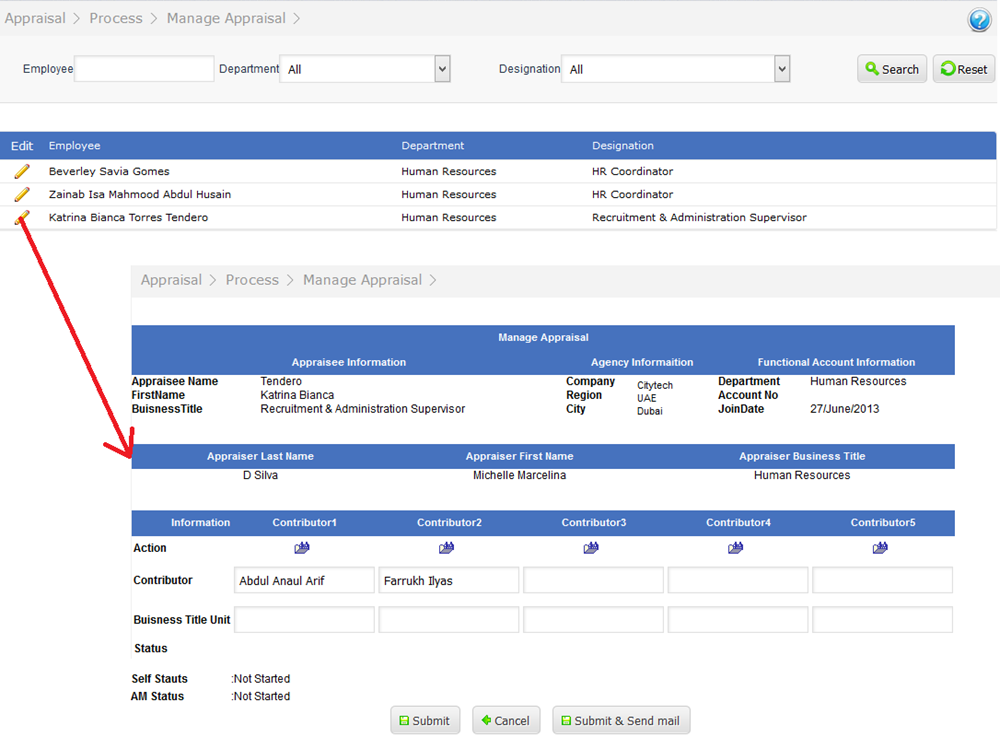Click Contributor3 Buisness Title Unit field
Image resolution: width=1000 pixels, height=749 pixels.
593,619
